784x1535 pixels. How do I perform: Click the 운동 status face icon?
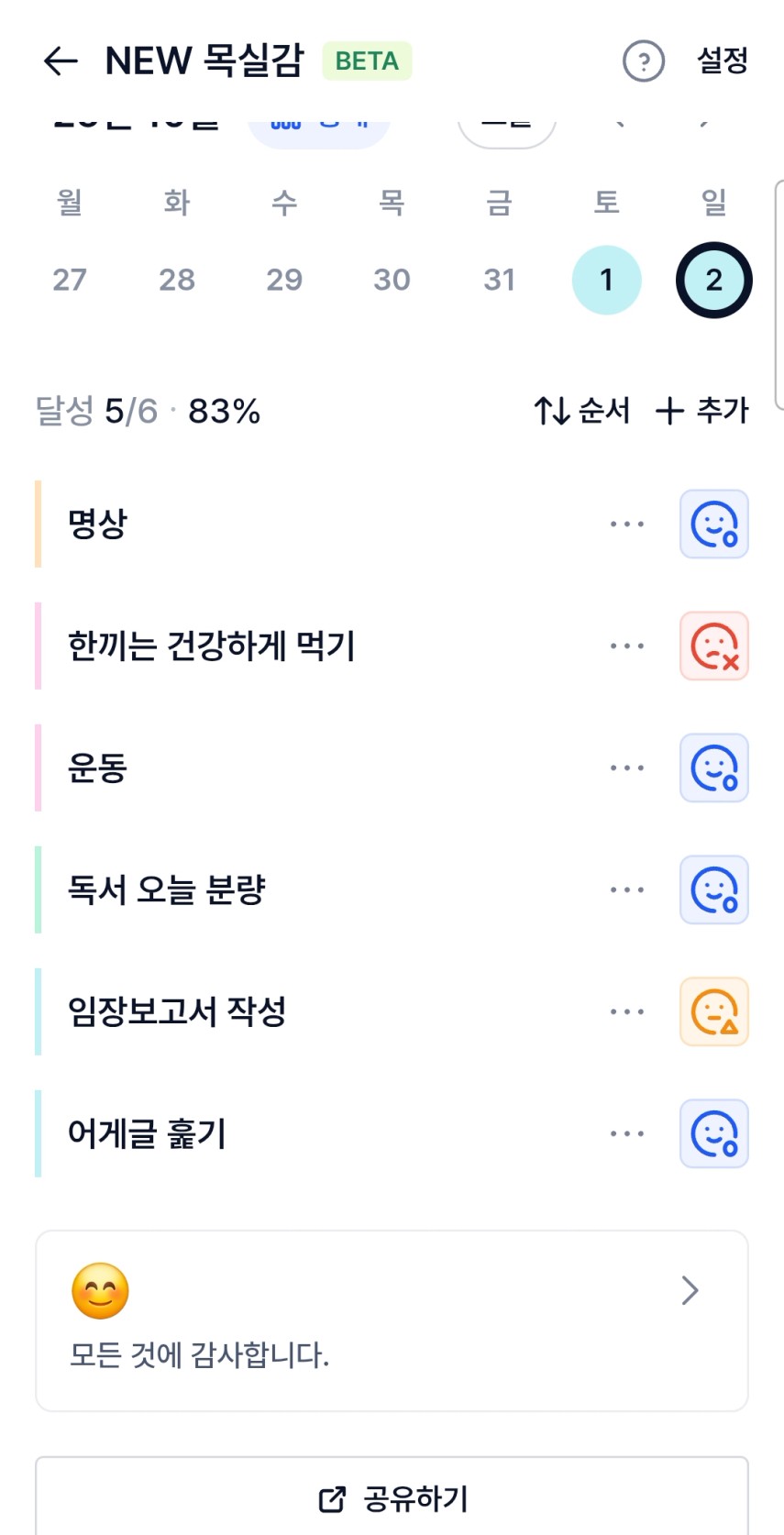tap(713, 768)
